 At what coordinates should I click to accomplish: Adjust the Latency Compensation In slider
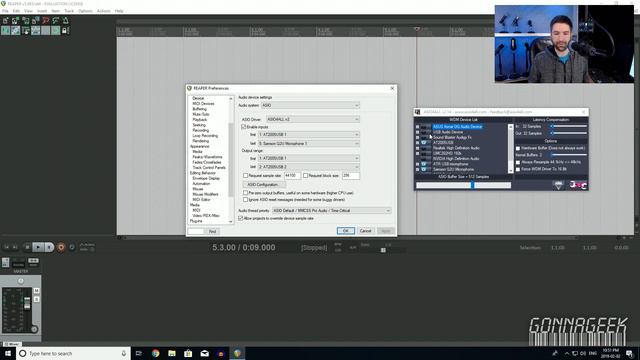568,127
